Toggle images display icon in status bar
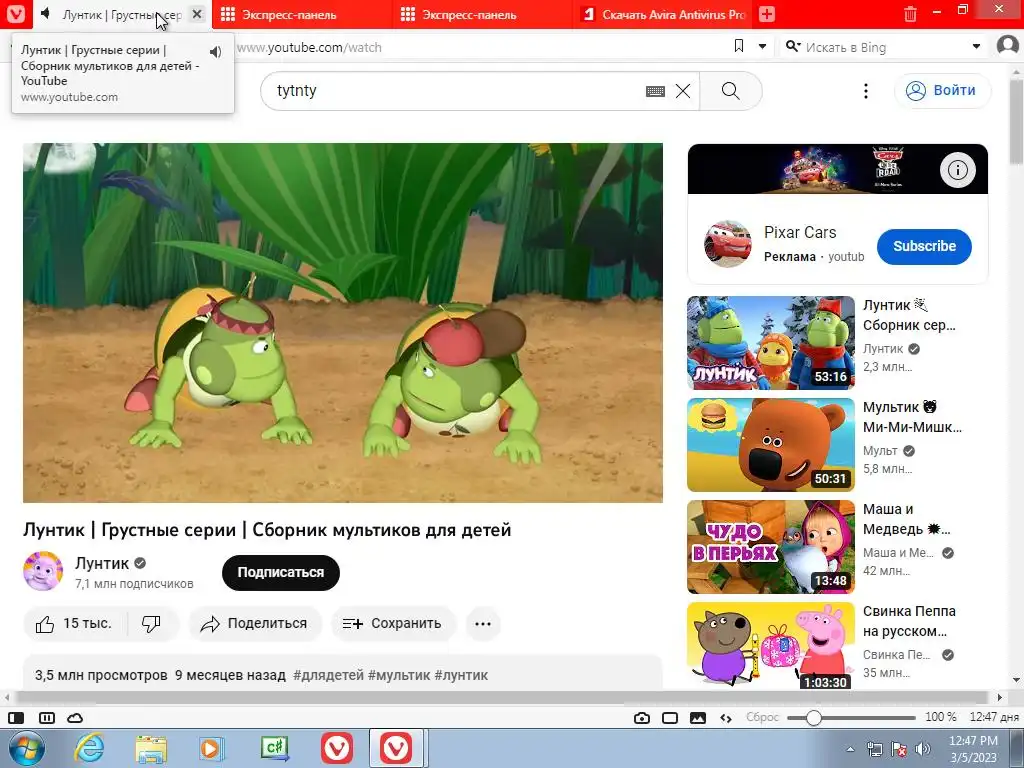The width and height of the screenshot is (1024, 768). 698,718
